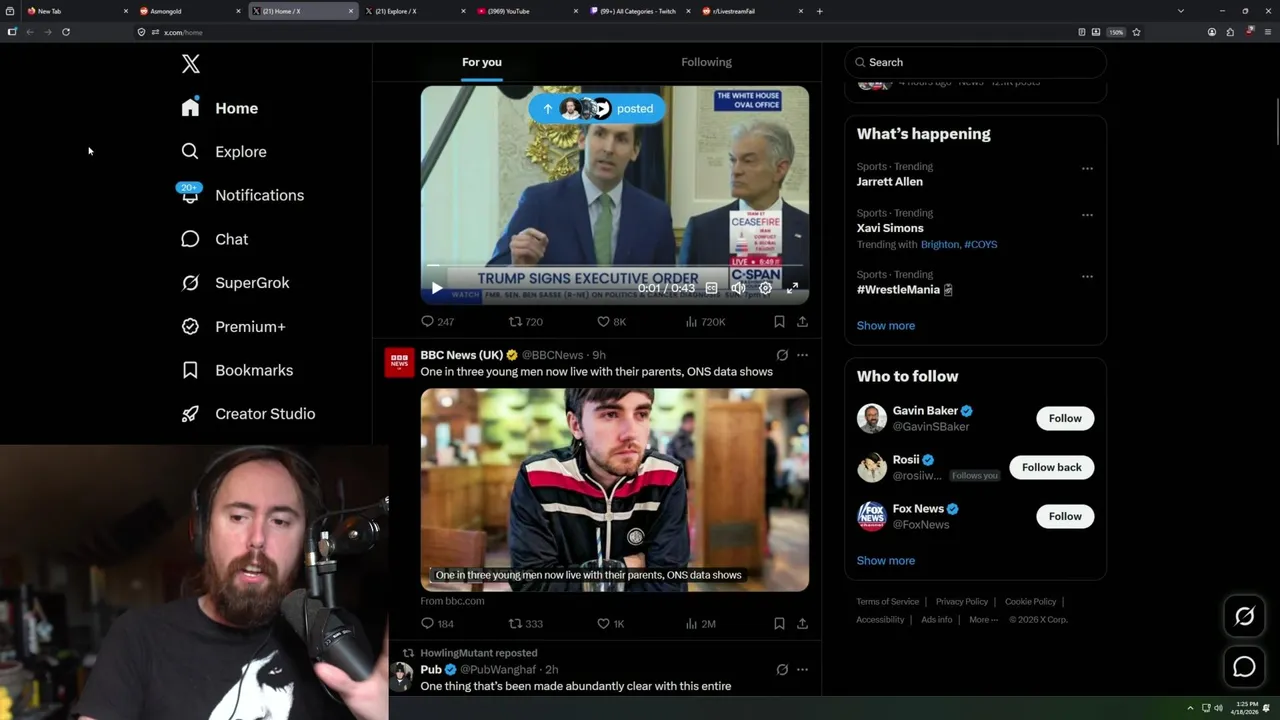Reload the page in browser toolbar
This screenshot has width=1280, height=720.
pyautogui.click(x=66, y=32)
